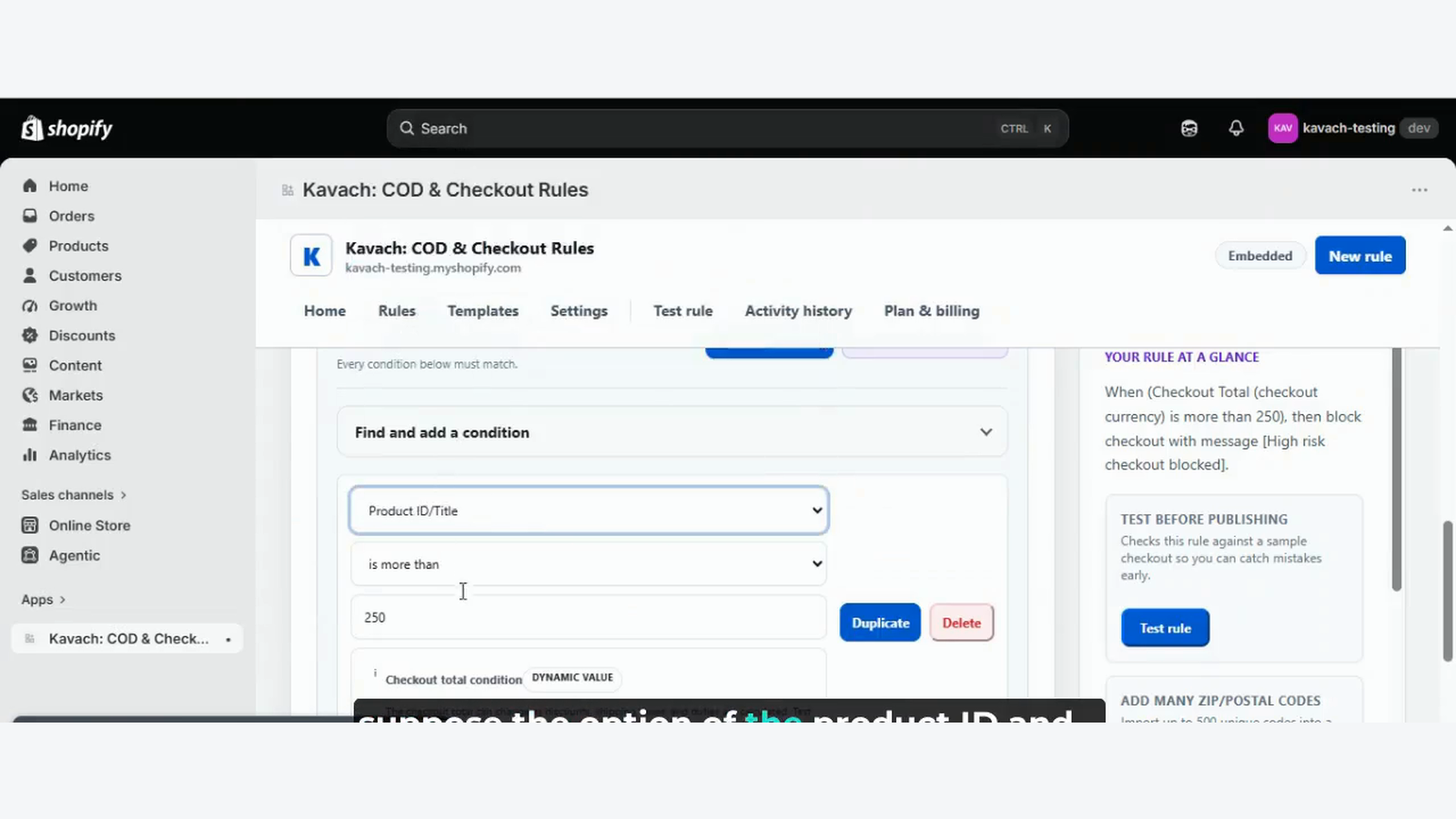
Task: Open the Content icon in sidebar
Action: [x=30, y=365]
